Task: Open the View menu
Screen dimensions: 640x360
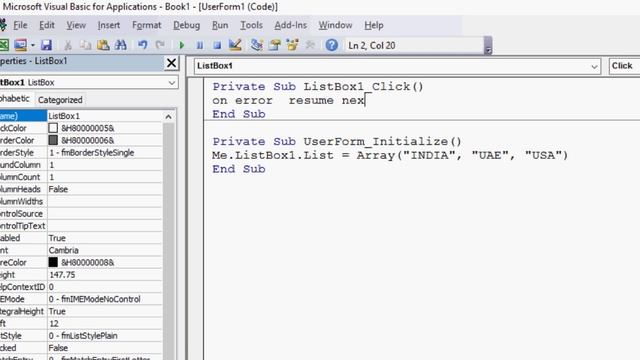Action: click(x=76, y=25)
